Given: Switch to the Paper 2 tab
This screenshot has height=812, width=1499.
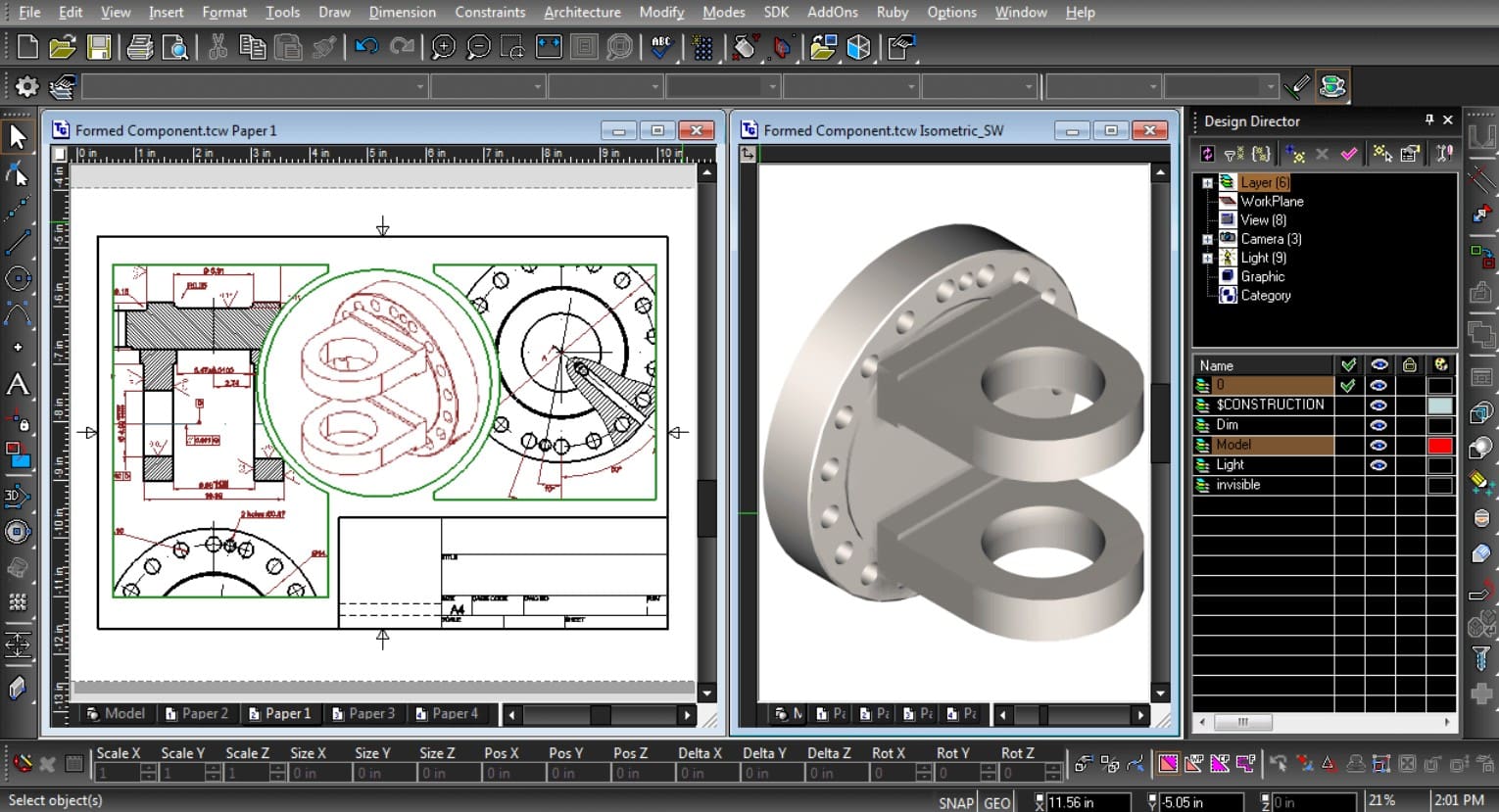Looking at the screenshot, I should point(197,713).
